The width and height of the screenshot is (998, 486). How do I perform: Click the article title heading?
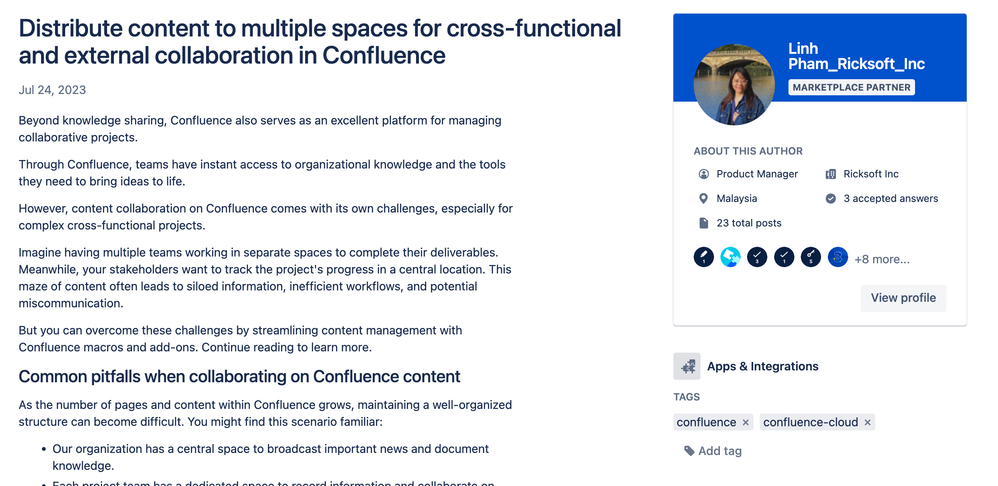(320, 42)
